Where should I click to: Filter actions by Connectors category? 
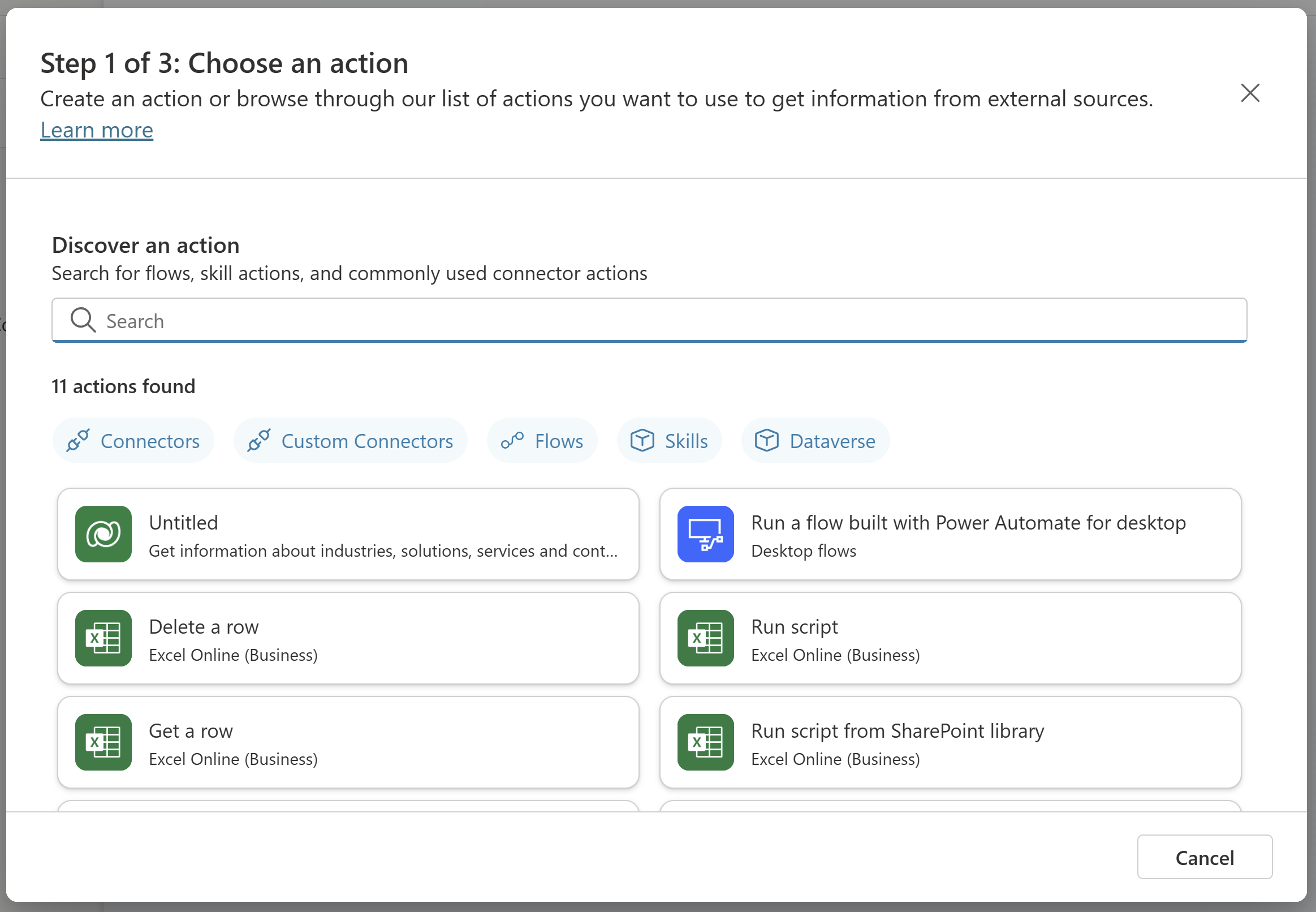[133, 440]
